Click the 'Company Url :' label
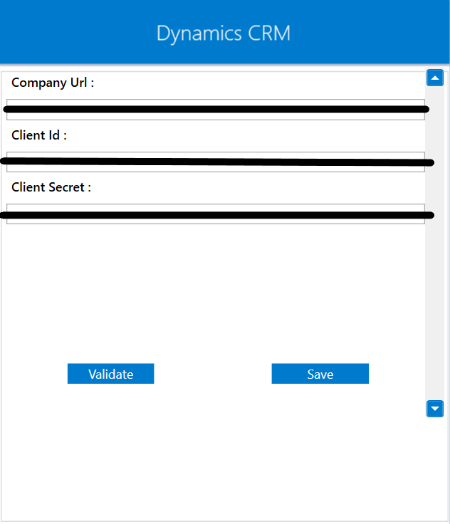Image resolution: width=450 pixels, height=524 pixels. tap(53, 83)
